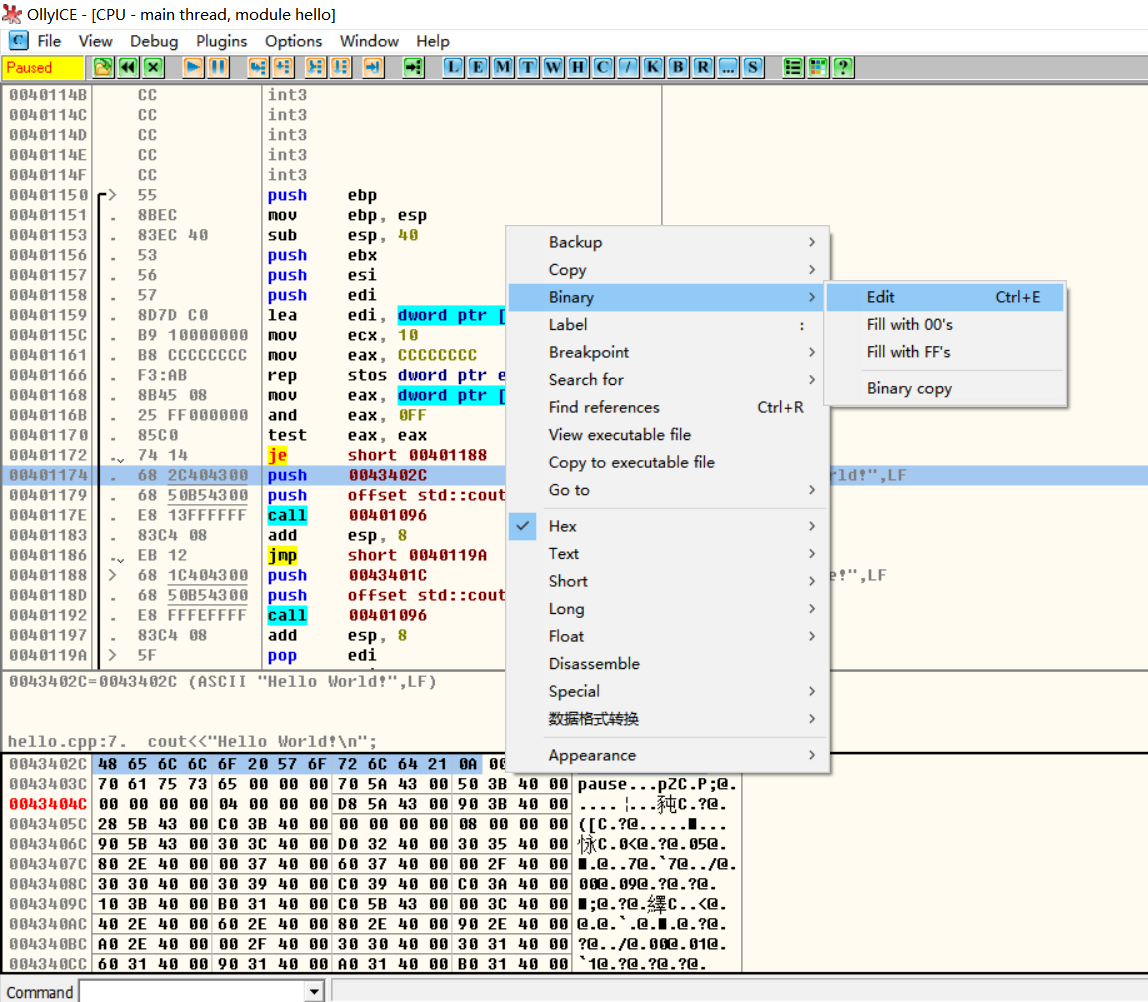Open the Executable modules (E) button
The height and width of the screenshot is (1002, 1148).
click(x=479, y=67)
